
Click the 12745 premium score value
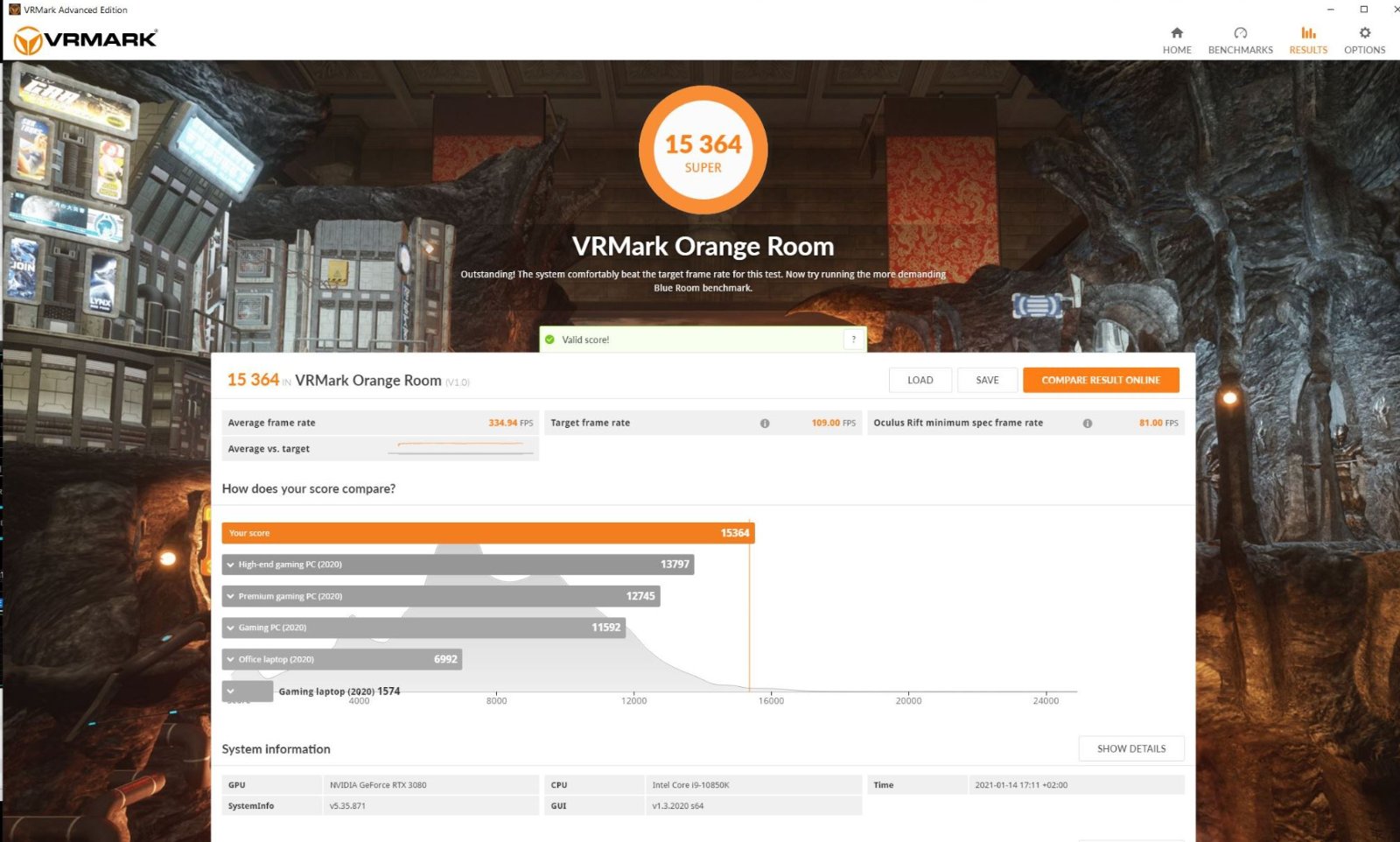[640, 596]
